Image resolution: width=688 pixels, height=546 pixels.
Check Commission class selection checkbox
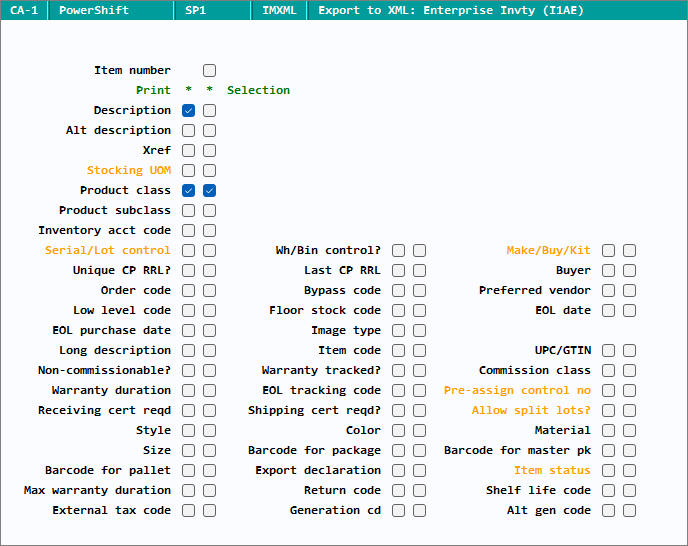[629, 370]
